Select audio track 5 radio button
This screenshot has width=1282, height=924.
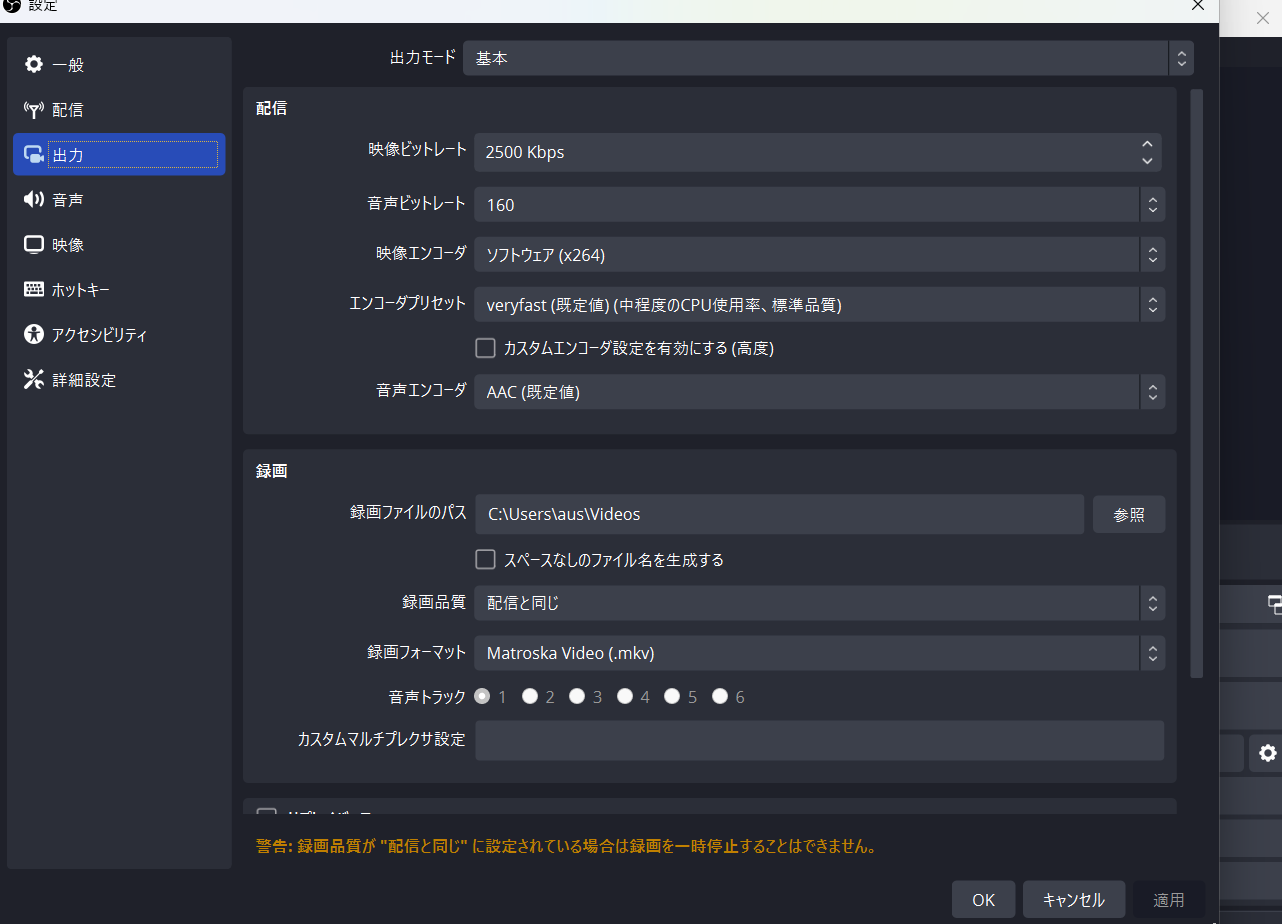pyautogui.click(x=672, y=696)
